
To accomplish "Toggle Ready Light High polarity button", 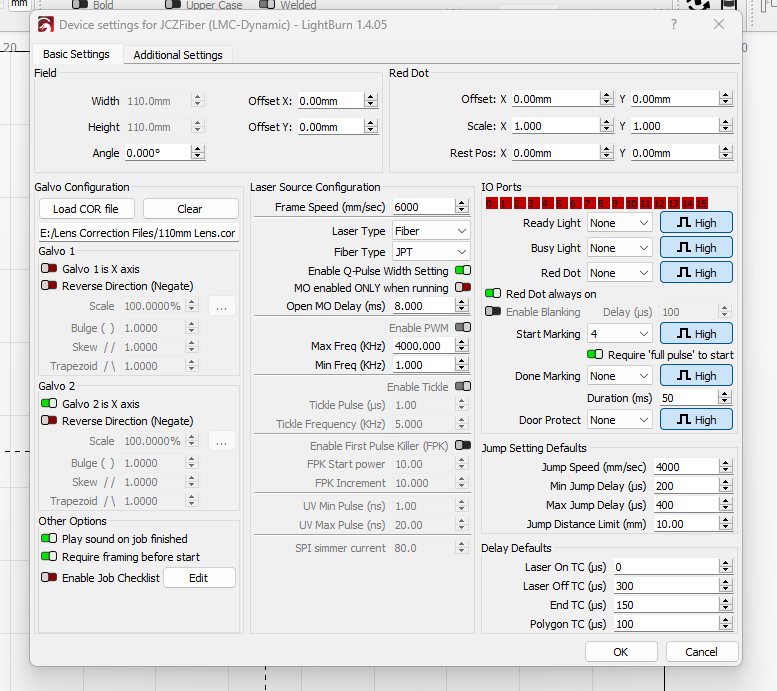I will pos(696,223).
